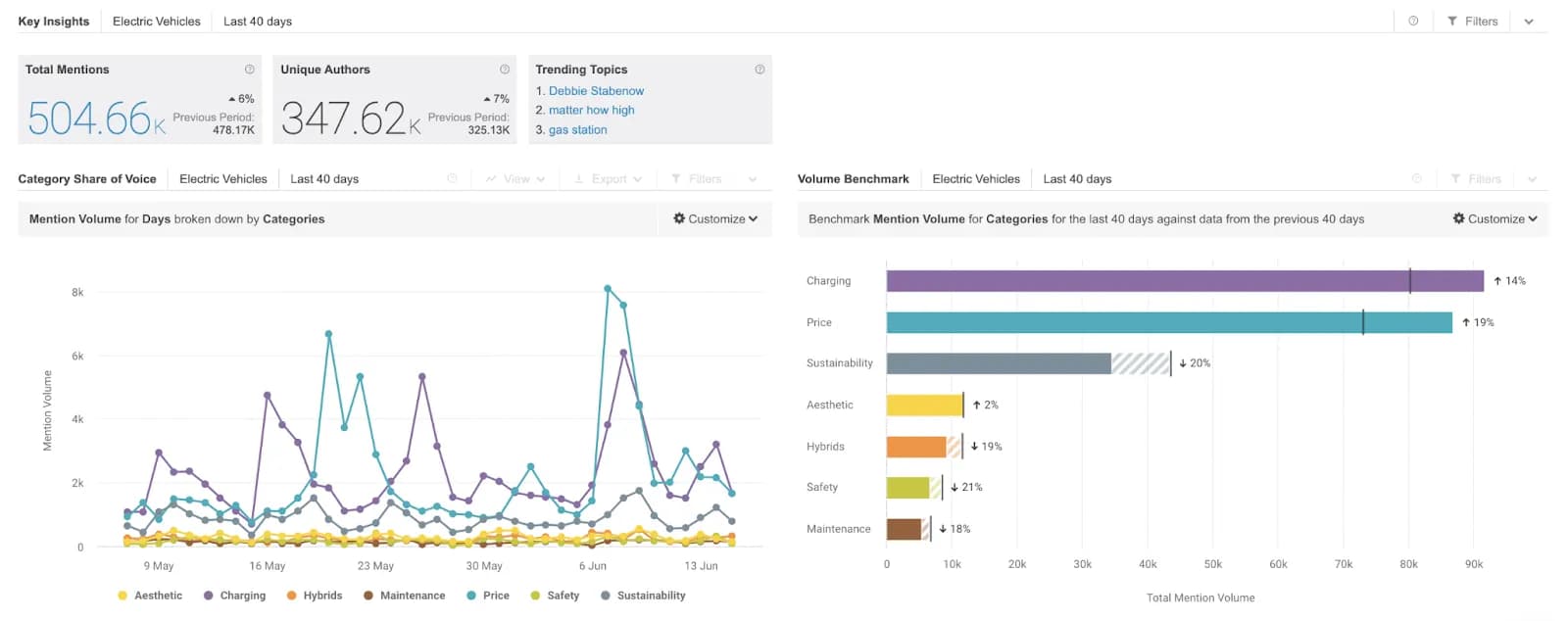Open the View dropdown menu
Screen dimensions: 1568x621
515,179
